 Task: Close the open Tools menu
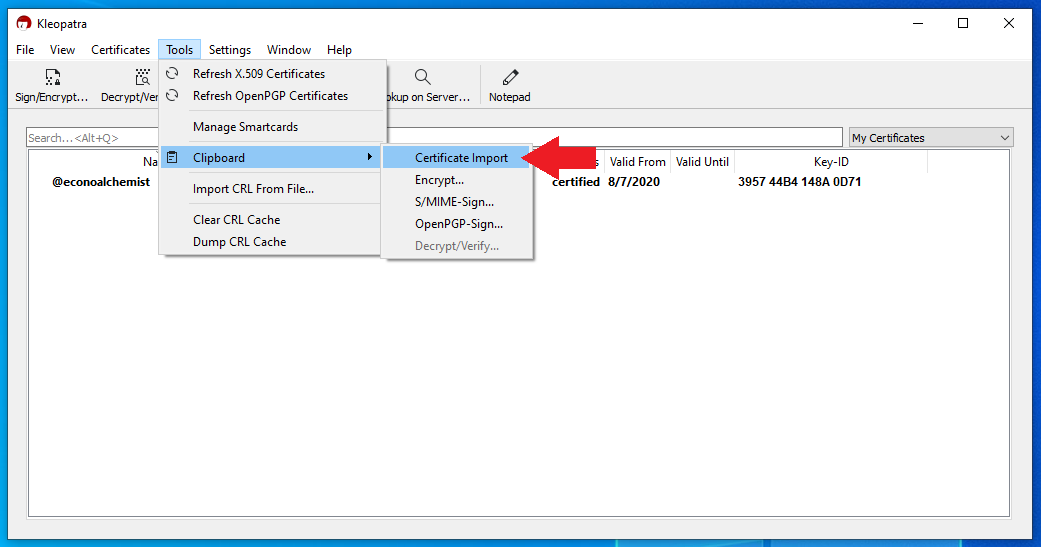coord(179,50)
